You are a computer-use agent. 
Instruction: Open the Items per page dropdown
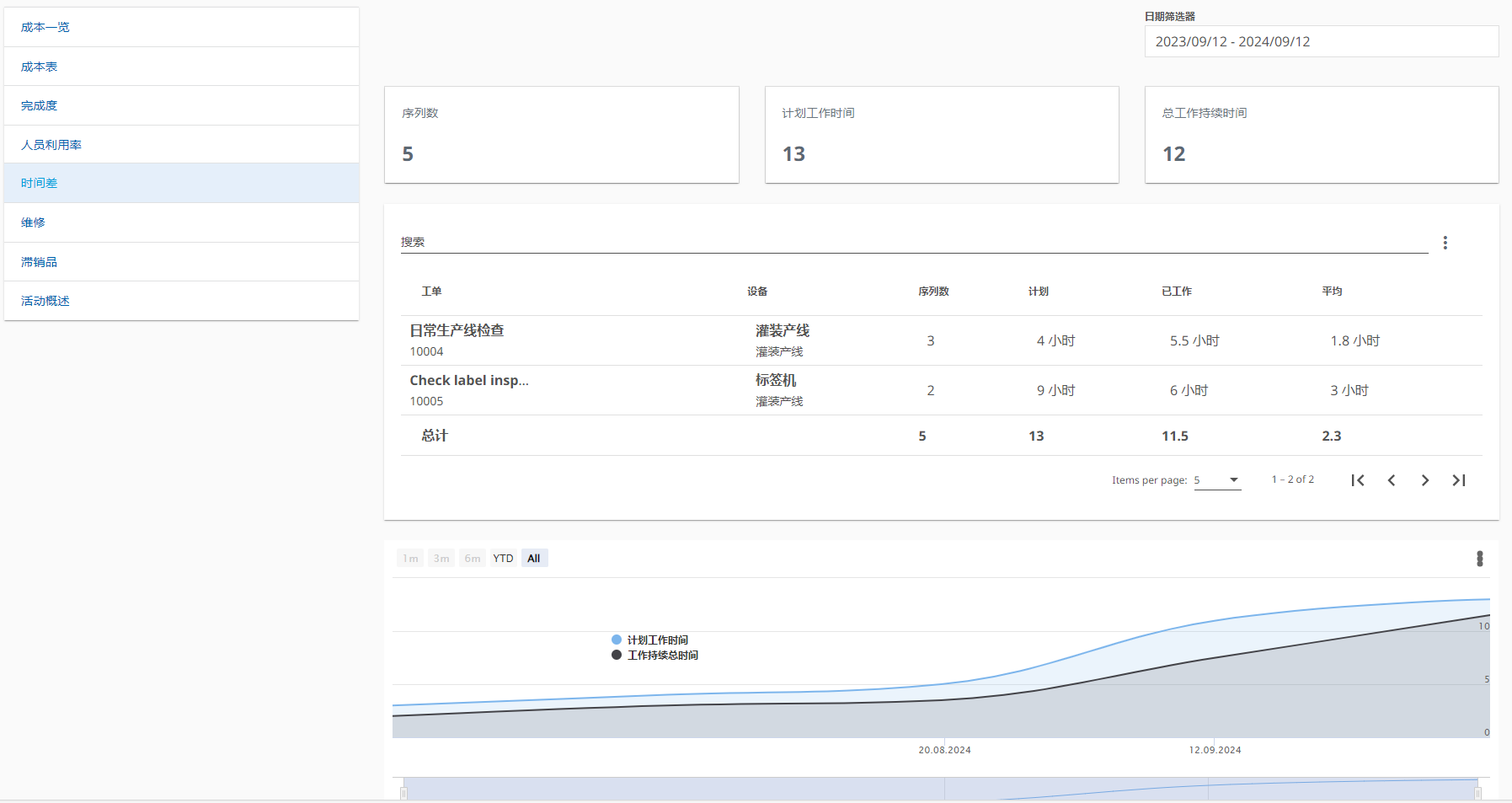[1217, 480]
